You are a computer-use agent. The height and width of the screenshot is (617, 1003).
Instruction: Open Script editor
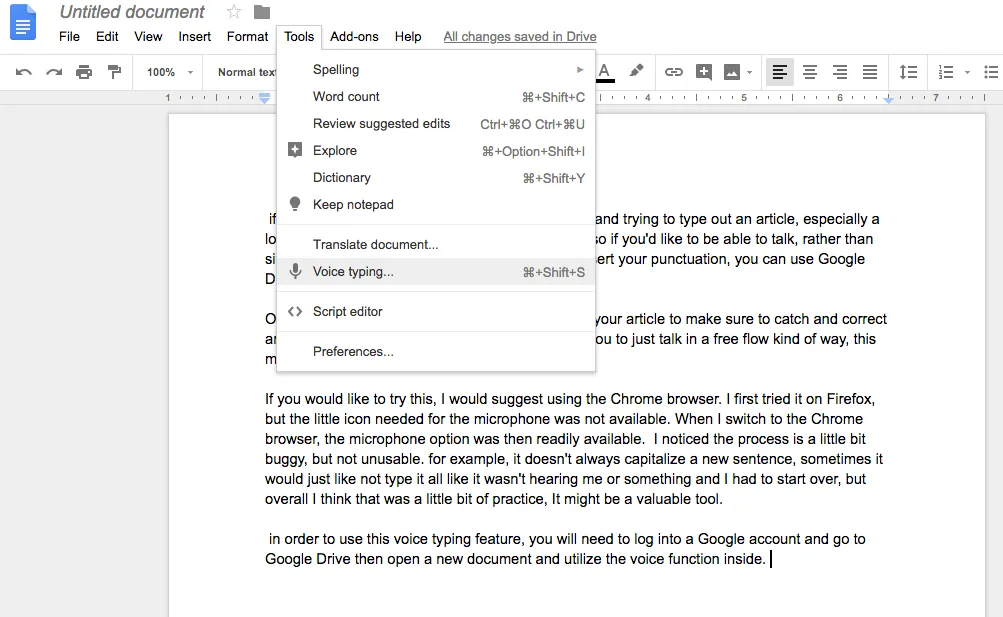436,311
